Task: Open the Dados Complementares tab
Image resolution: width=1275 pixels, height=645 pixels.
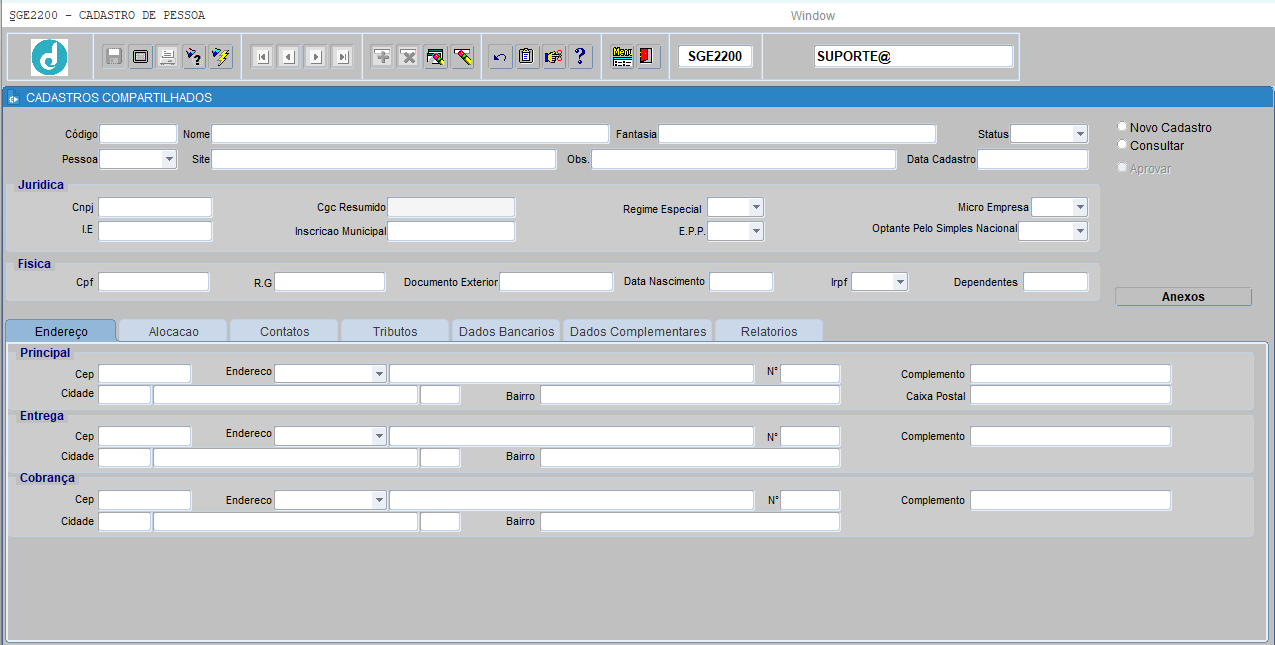Action: tap(638, 331)
